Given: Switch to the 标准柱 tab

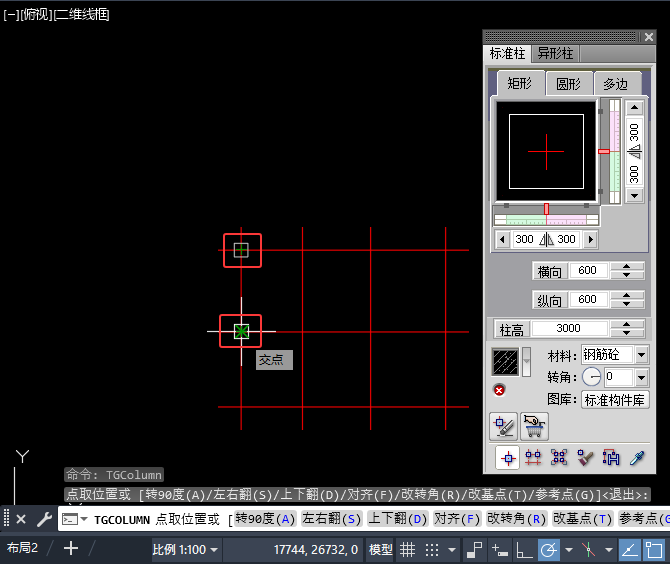Looking at the screenshot, I should (507, 54).
